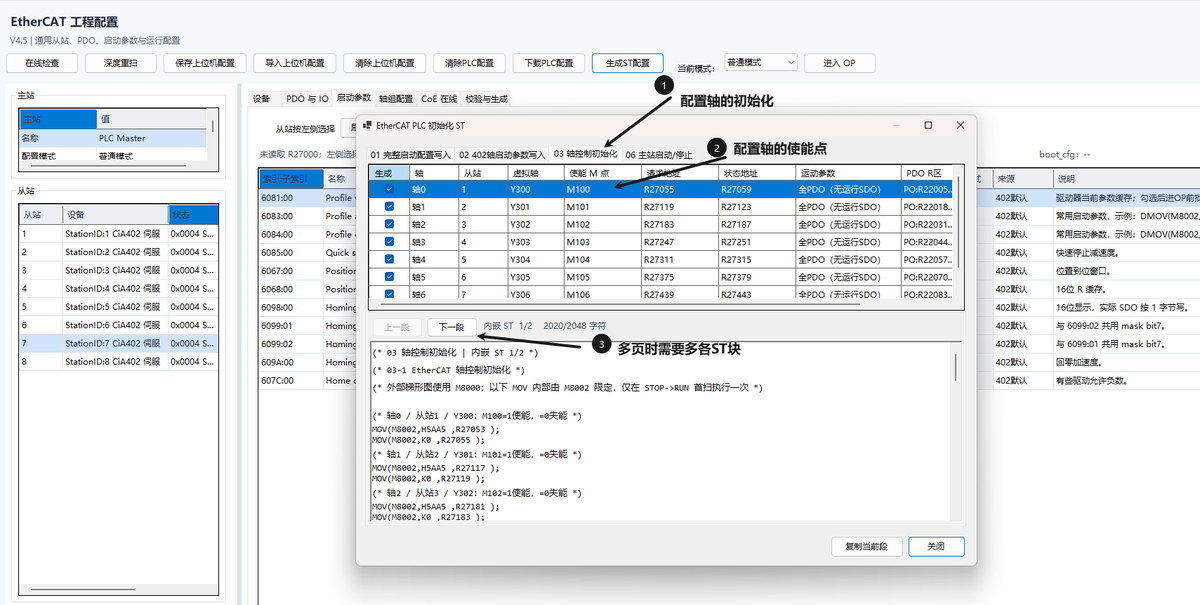The width and height of the screenshot is (1200, 605).
Task: Click the R27183 cell for 轴2
Action: click(678, 225)
